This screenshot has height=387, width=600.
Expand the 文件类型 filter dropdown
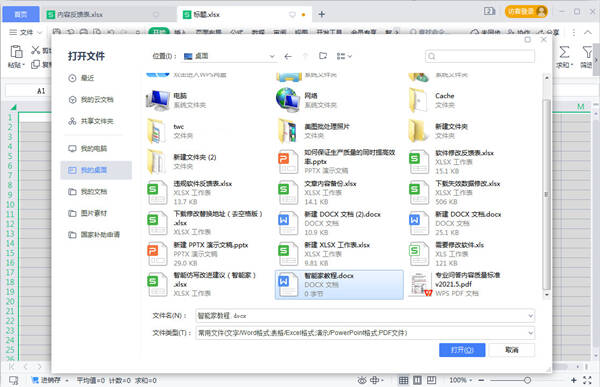[530, 333]
